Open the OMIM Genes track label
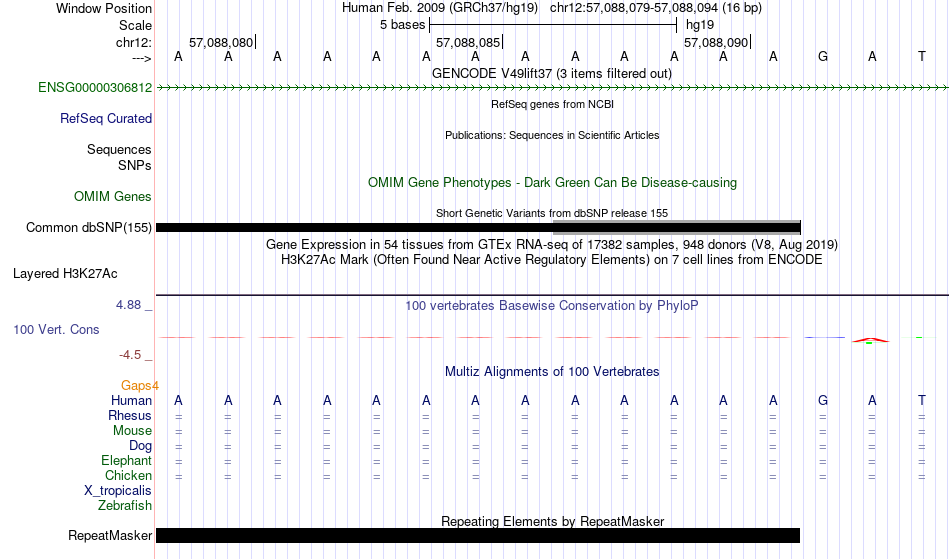Image resolution: width=950 pixels, height=559 pixels. [113, 197]
